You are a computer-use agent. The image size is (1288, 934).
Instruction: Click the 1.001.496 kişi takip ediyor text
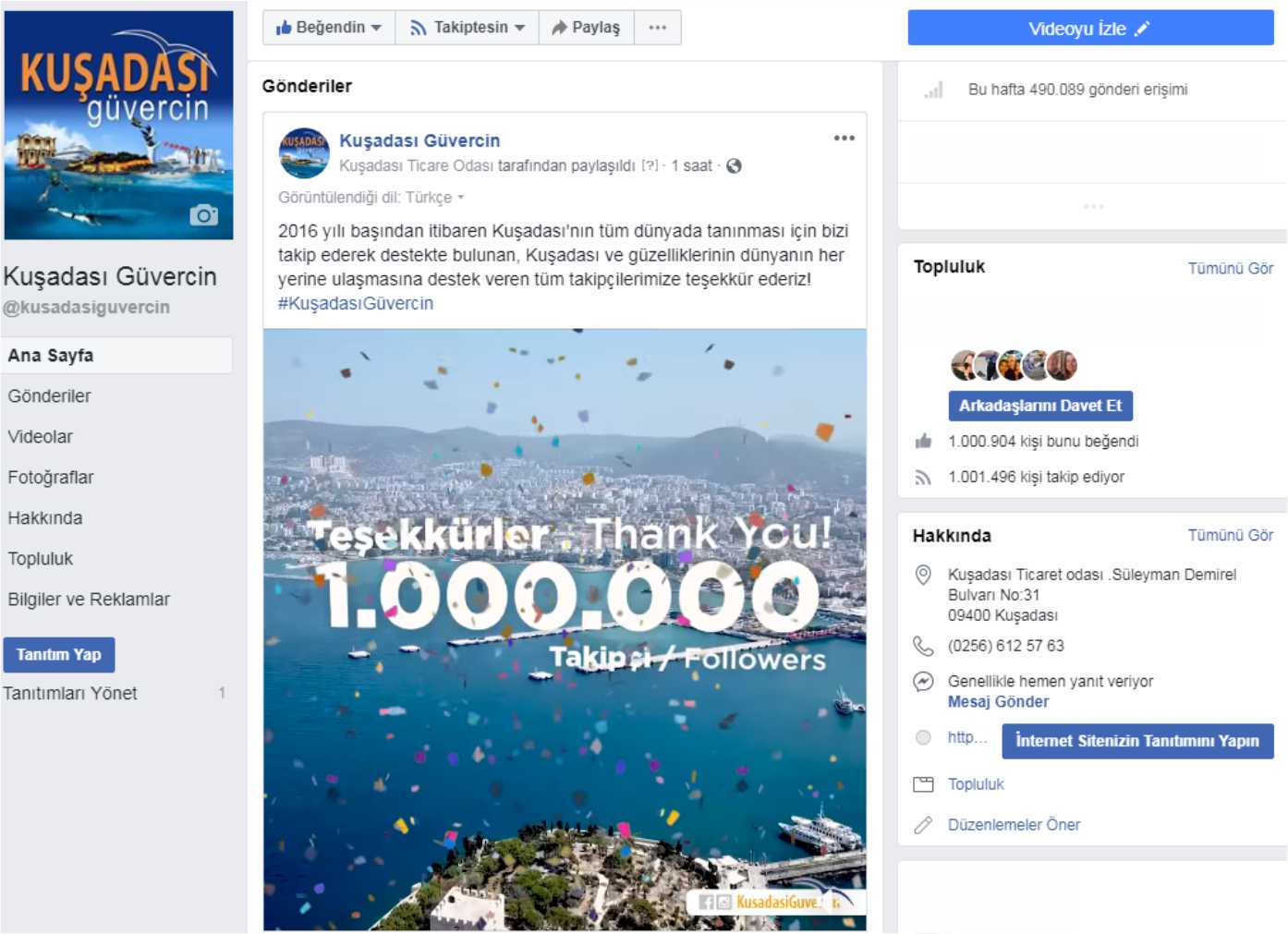(x=1036, y=478)
